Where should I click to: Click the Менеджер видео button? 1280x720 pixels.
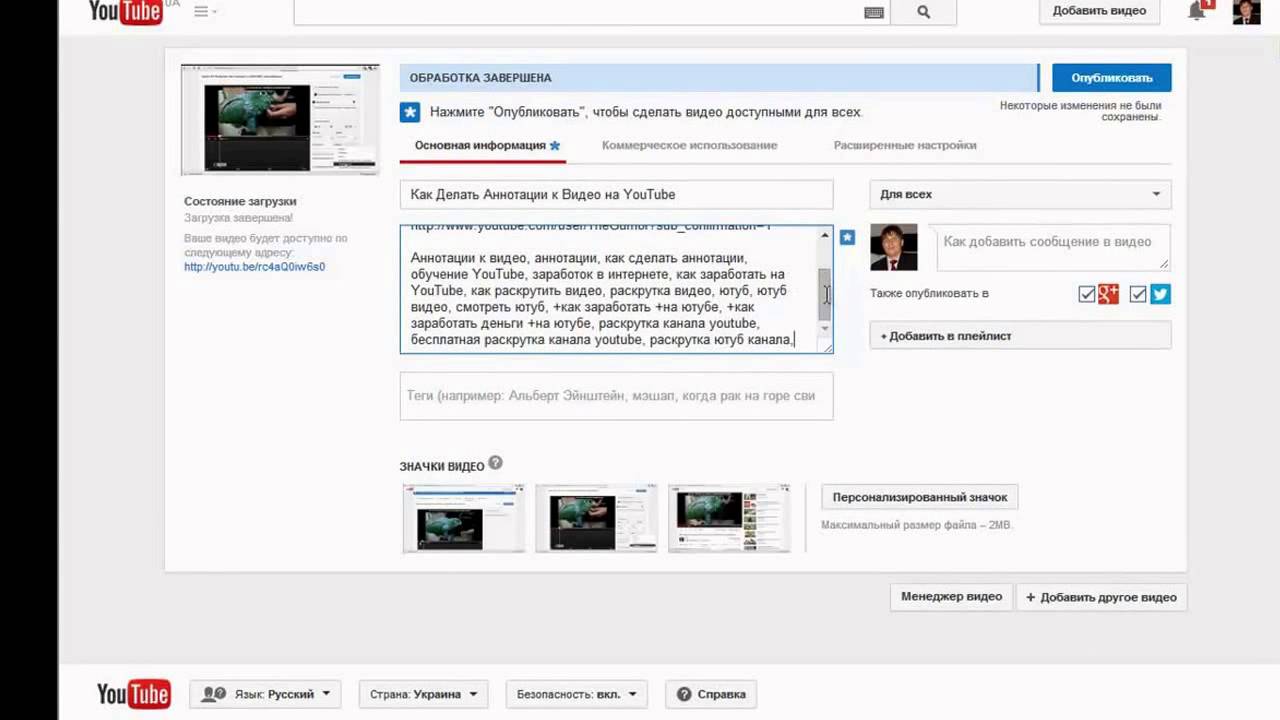coord(951,597)
